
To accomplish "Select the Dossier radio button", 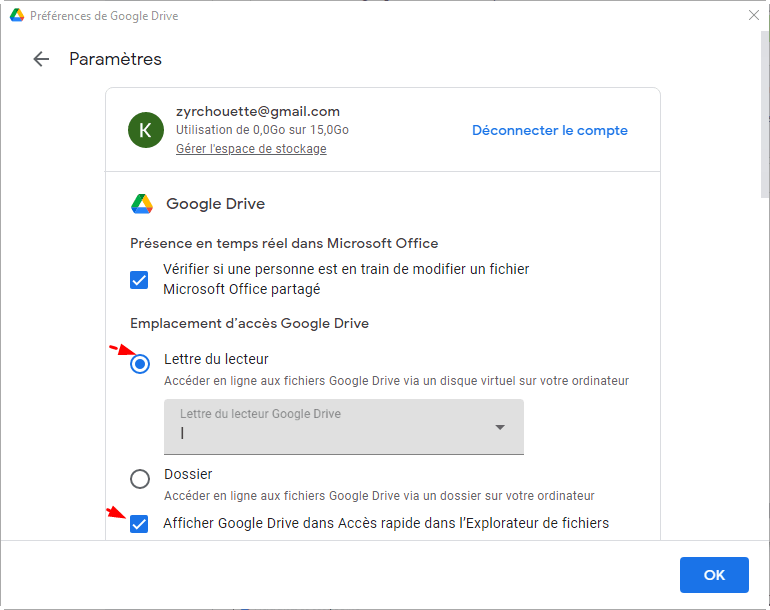I will tap(140, 479).
